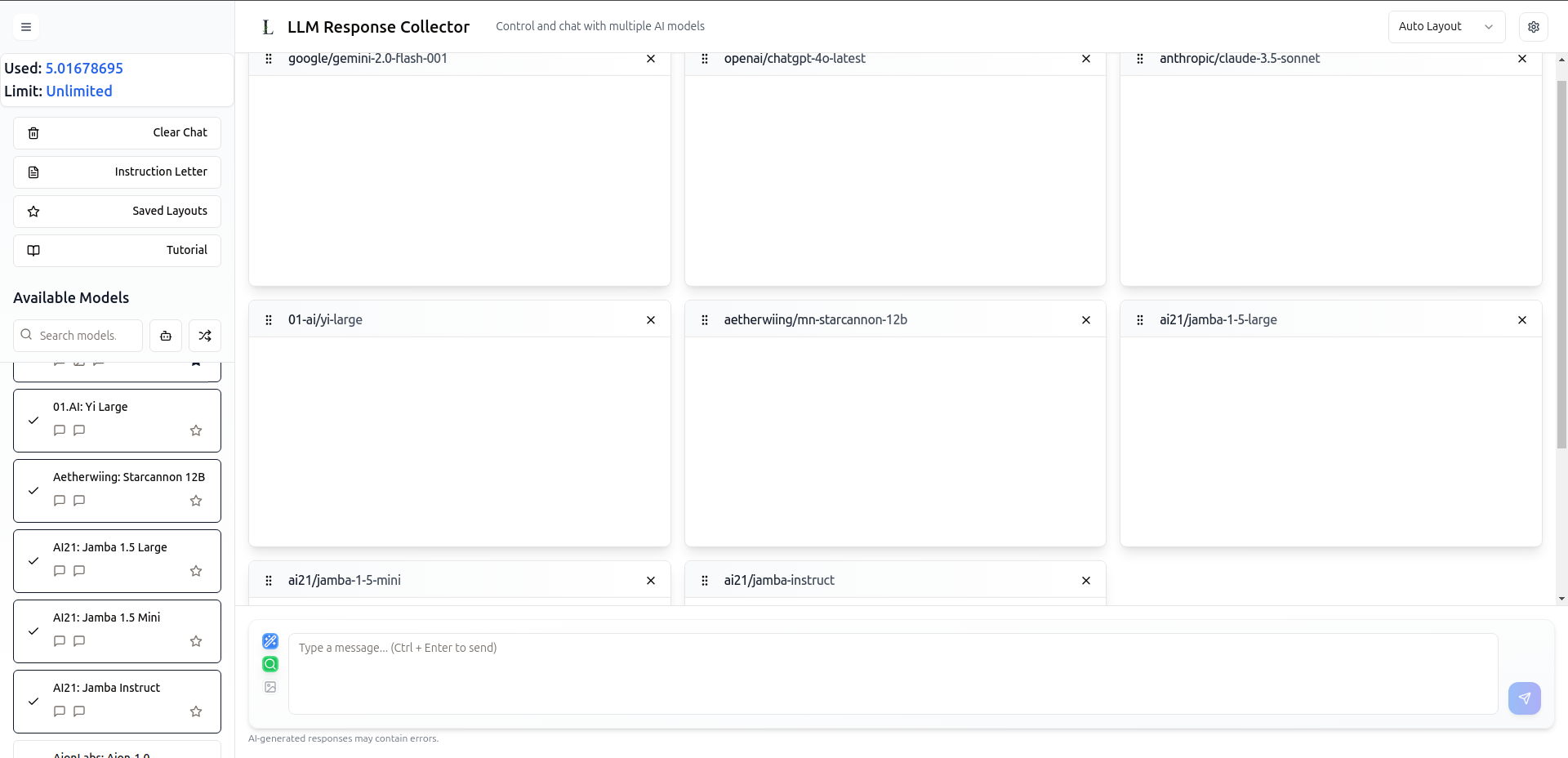Uncheck the 01.AI: Yi Large model checkmark
The width and height of the screenshot is (1568, 758).
pos(33,421)
